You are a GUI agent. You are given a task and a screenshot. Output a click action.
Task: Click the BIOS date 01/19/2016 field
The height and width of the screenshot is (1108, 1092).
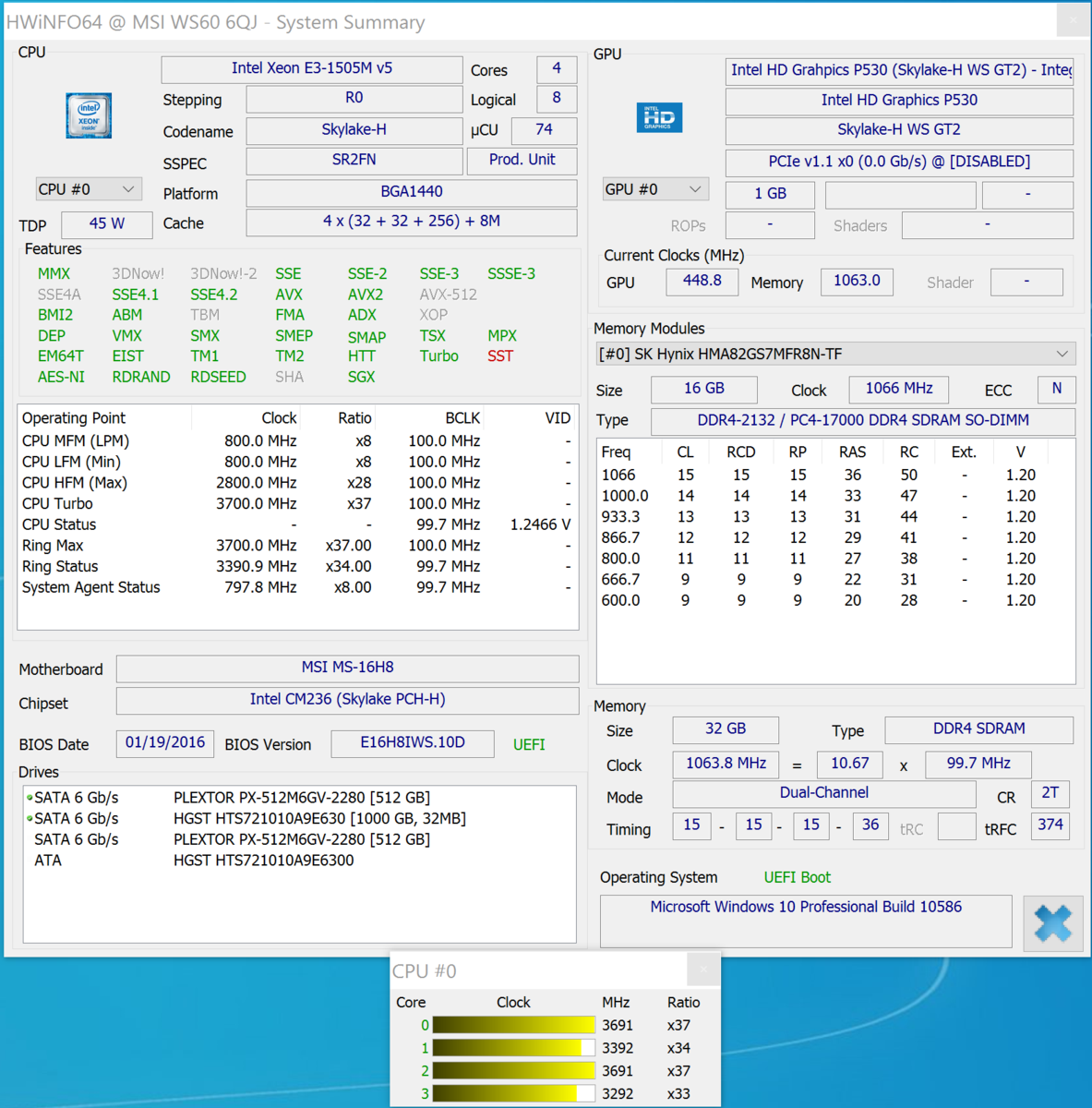click(165, 742)
